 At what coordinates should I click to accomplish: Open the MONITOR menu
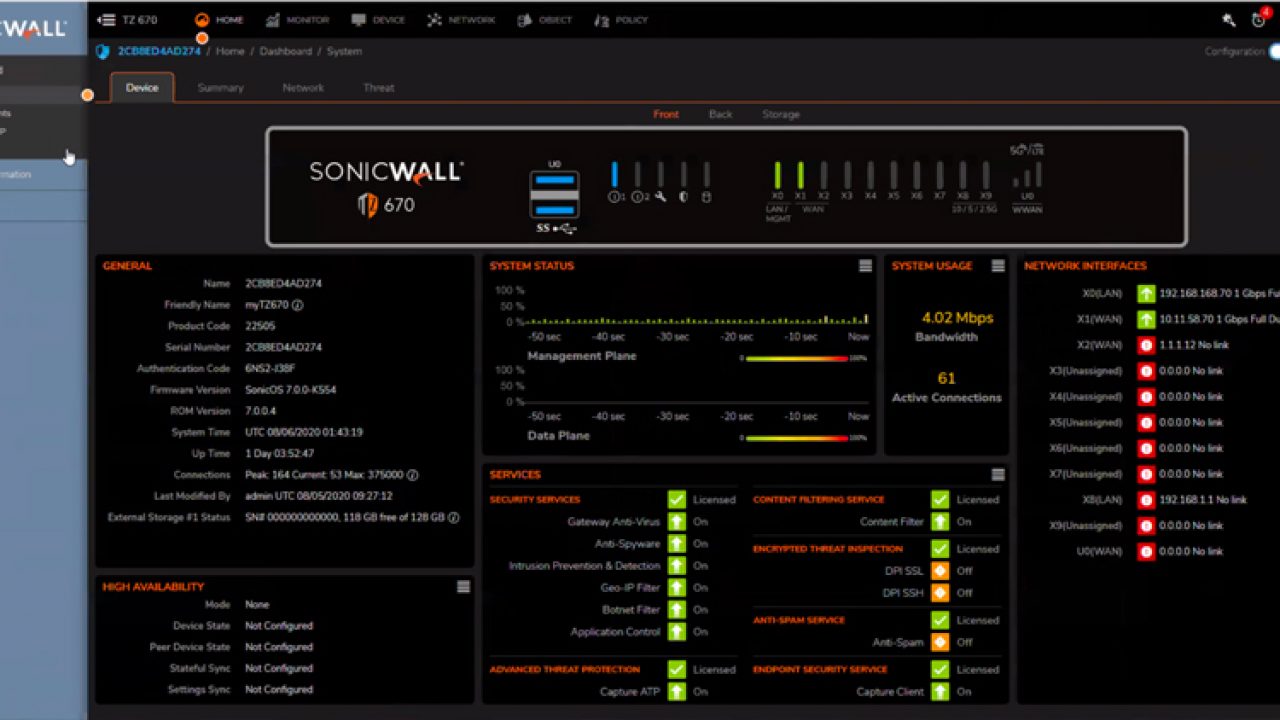click(297, 20)
